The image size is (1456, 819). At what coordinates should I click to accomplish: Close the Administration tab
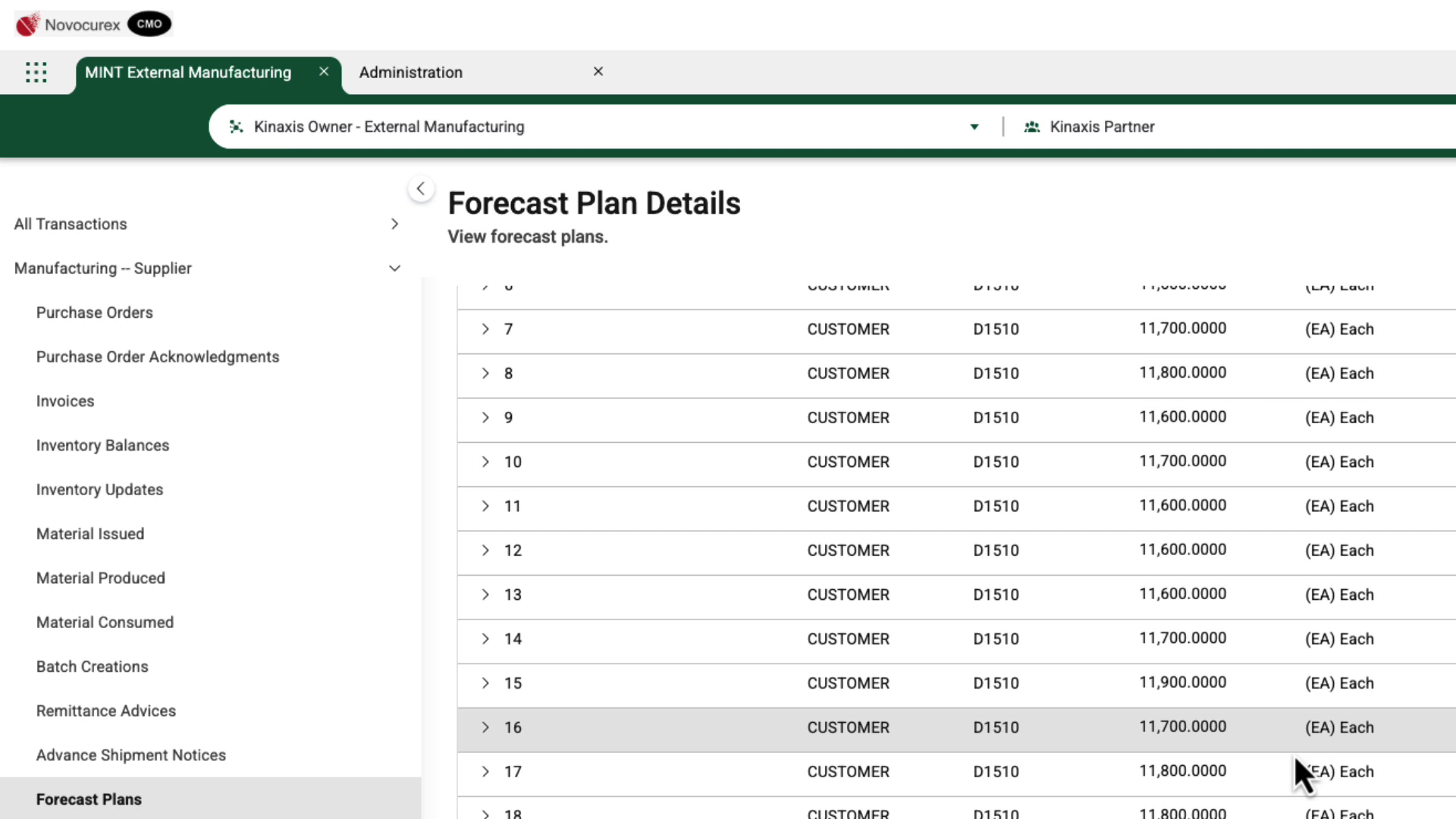(598, 71)
